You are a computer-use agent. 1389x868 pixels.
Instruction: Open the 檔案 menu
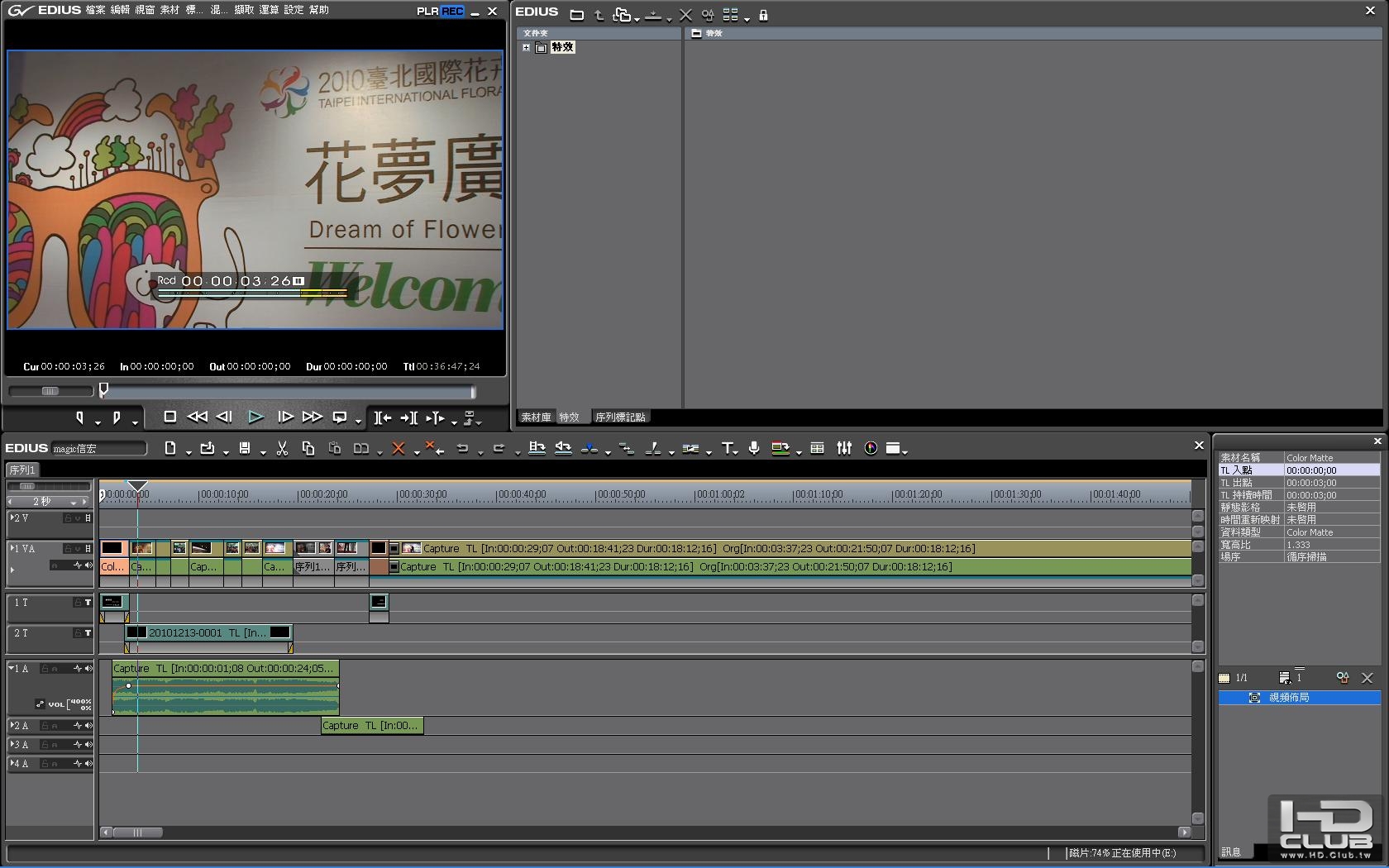(95, 11)
